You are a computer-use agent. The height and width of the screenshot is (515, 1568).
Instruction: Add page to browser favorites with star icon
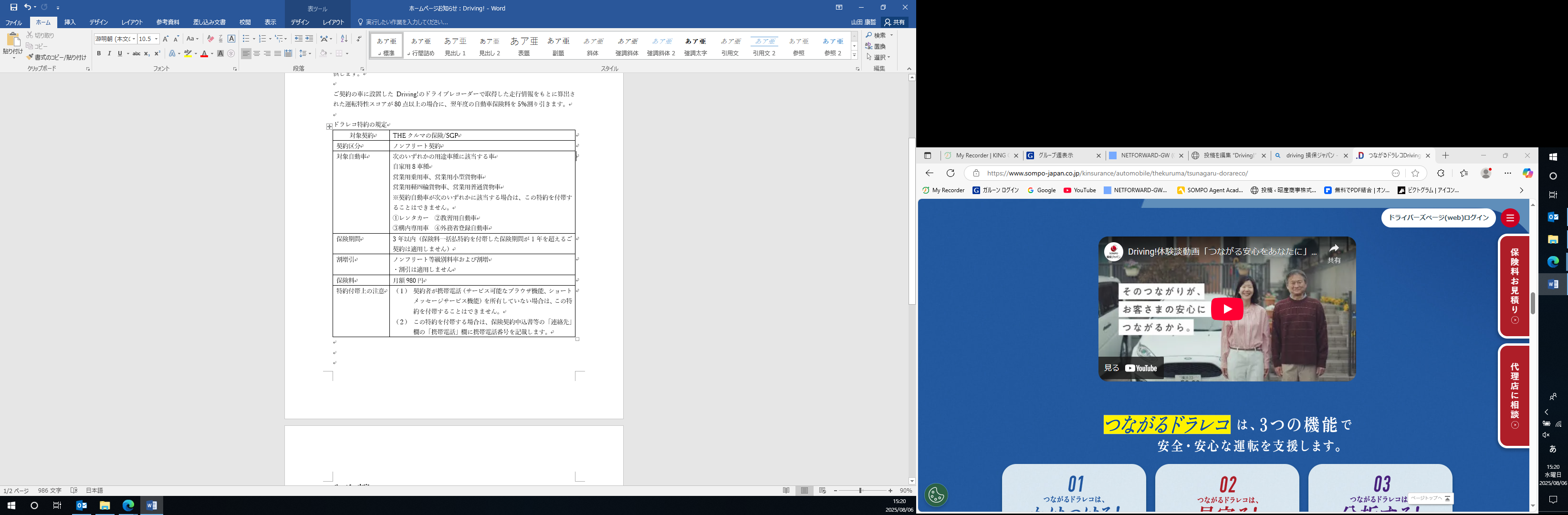pyautogui.click(x=1415, y=173)
